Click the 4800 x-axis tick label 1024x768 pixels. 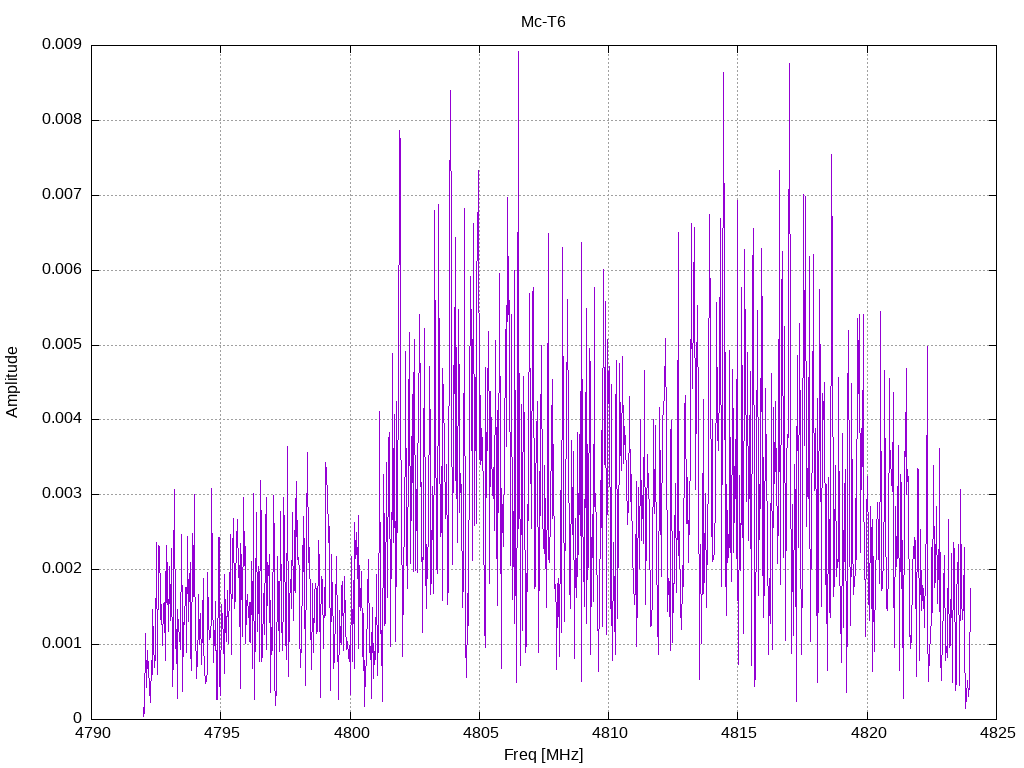351,733
